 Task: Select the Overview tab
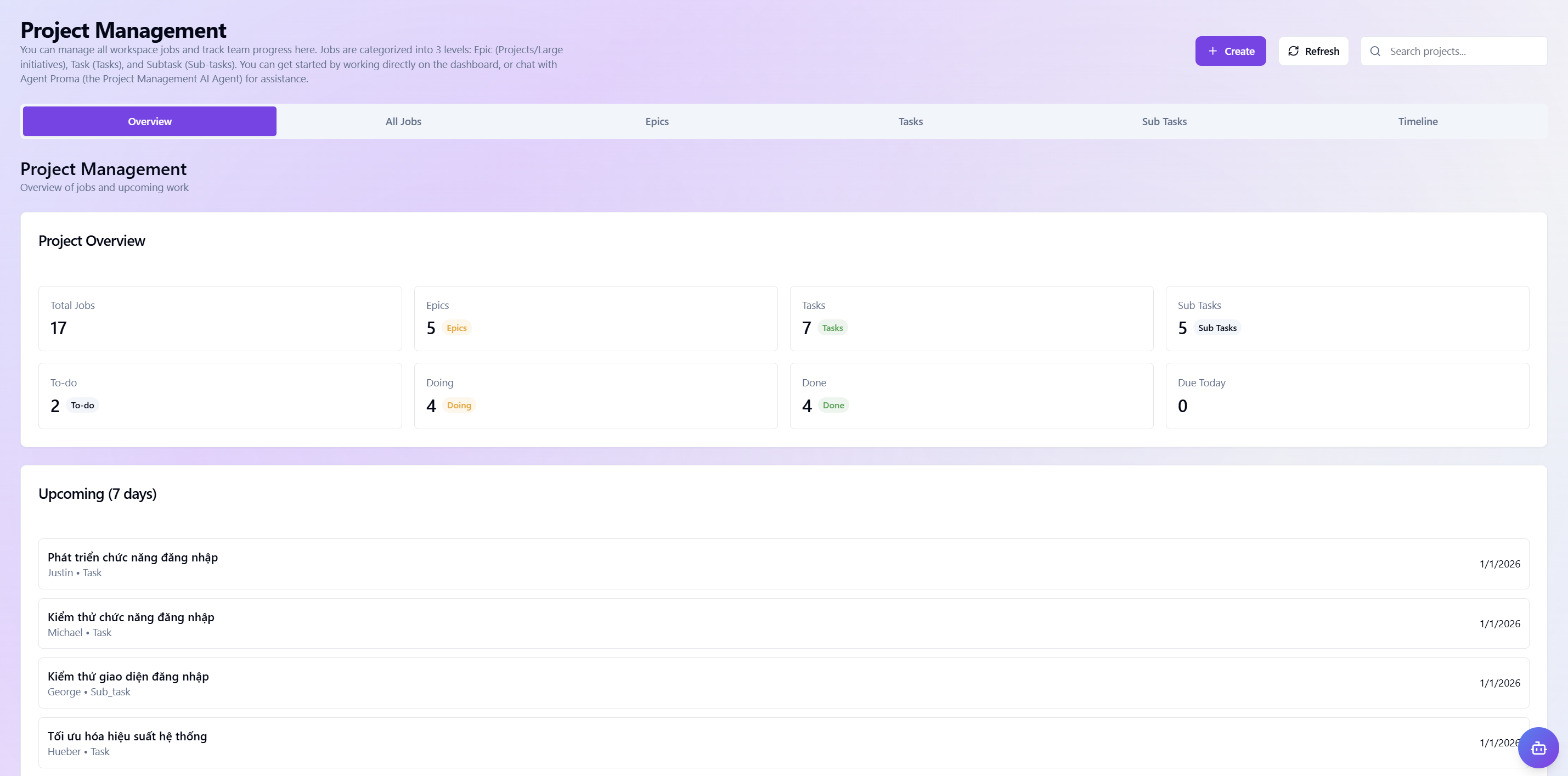point(149,121)
